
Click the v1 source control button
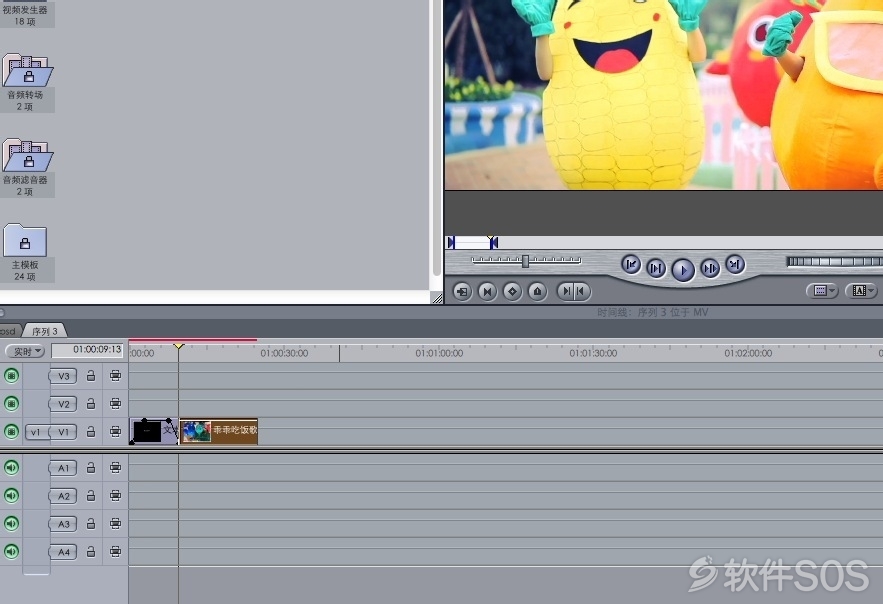(36, 432)
